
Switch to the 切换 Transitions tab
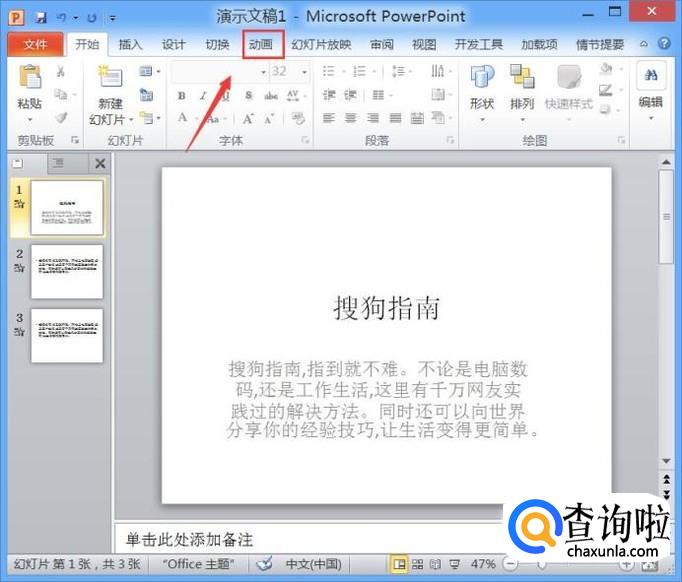[217, 44]
